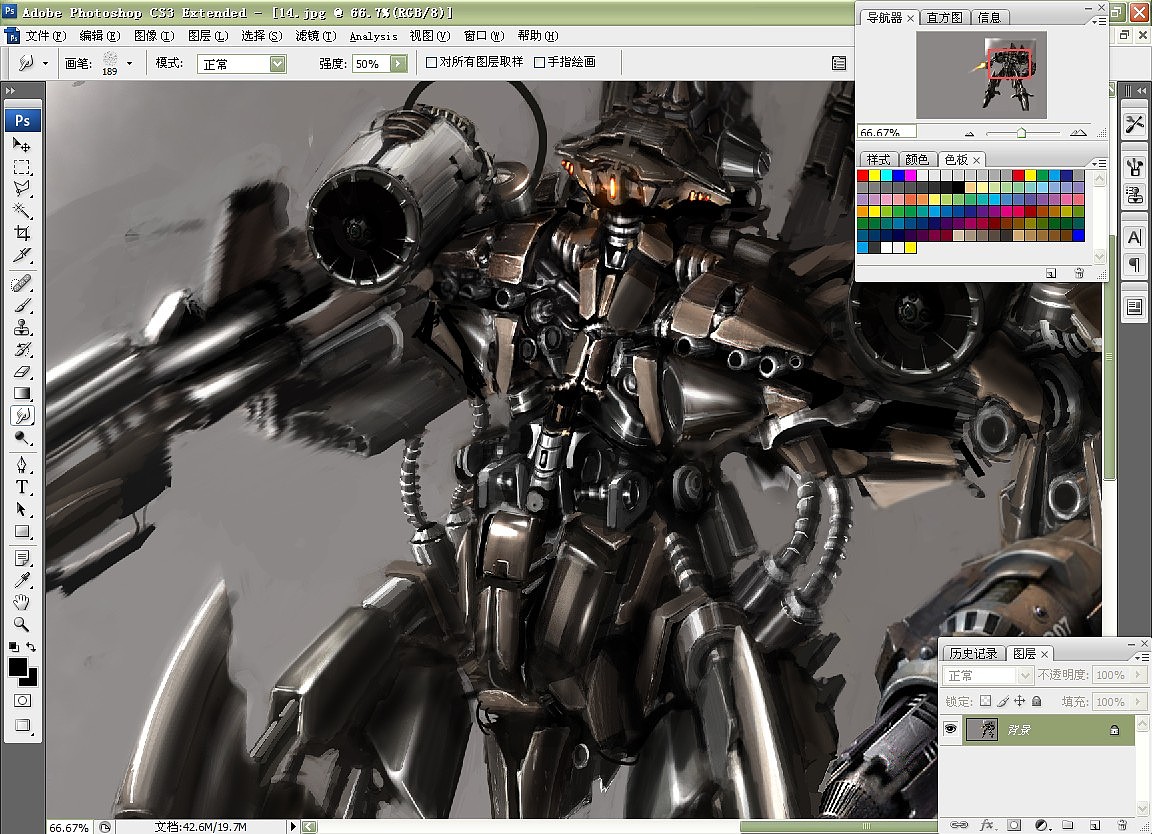Image resolution: width=1152 pixels, height=834 pixels.
Task: Select the Brush tool
Action: 21,305
